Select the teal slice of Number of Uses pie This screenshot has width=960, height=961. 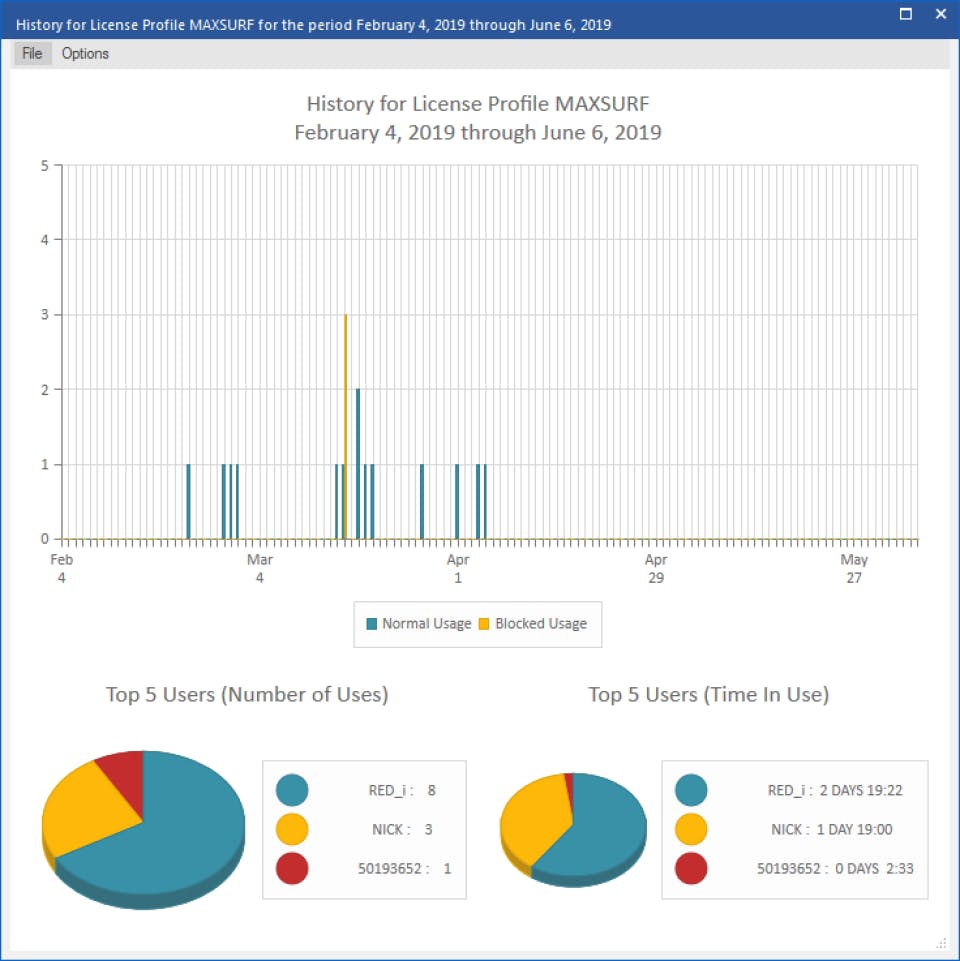pyautogui.click(x=178, y=846)
